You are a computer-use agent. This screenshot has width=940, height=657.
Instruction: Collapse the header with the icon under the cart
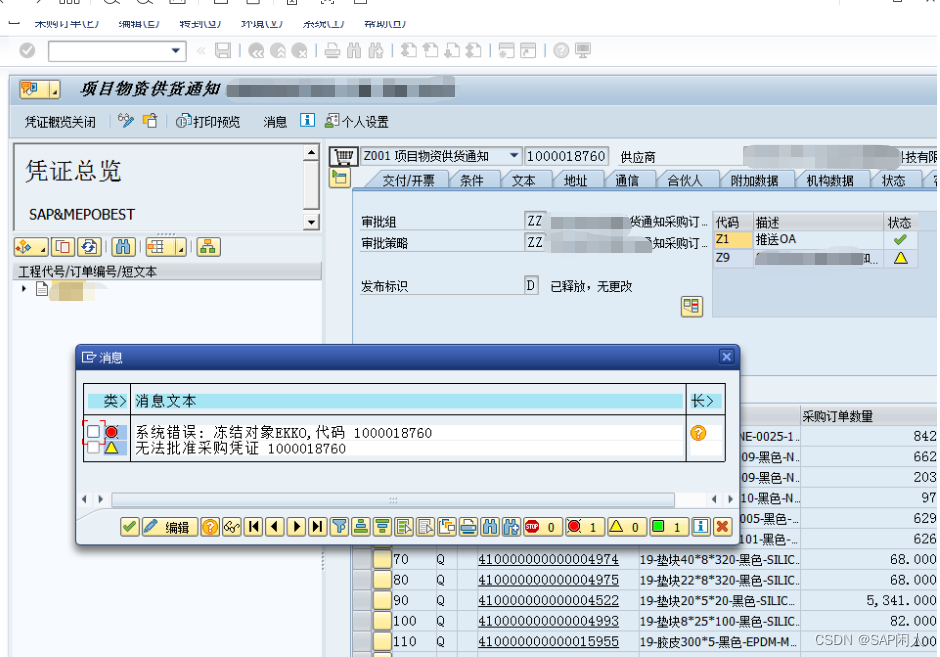(x=339, y=178)
